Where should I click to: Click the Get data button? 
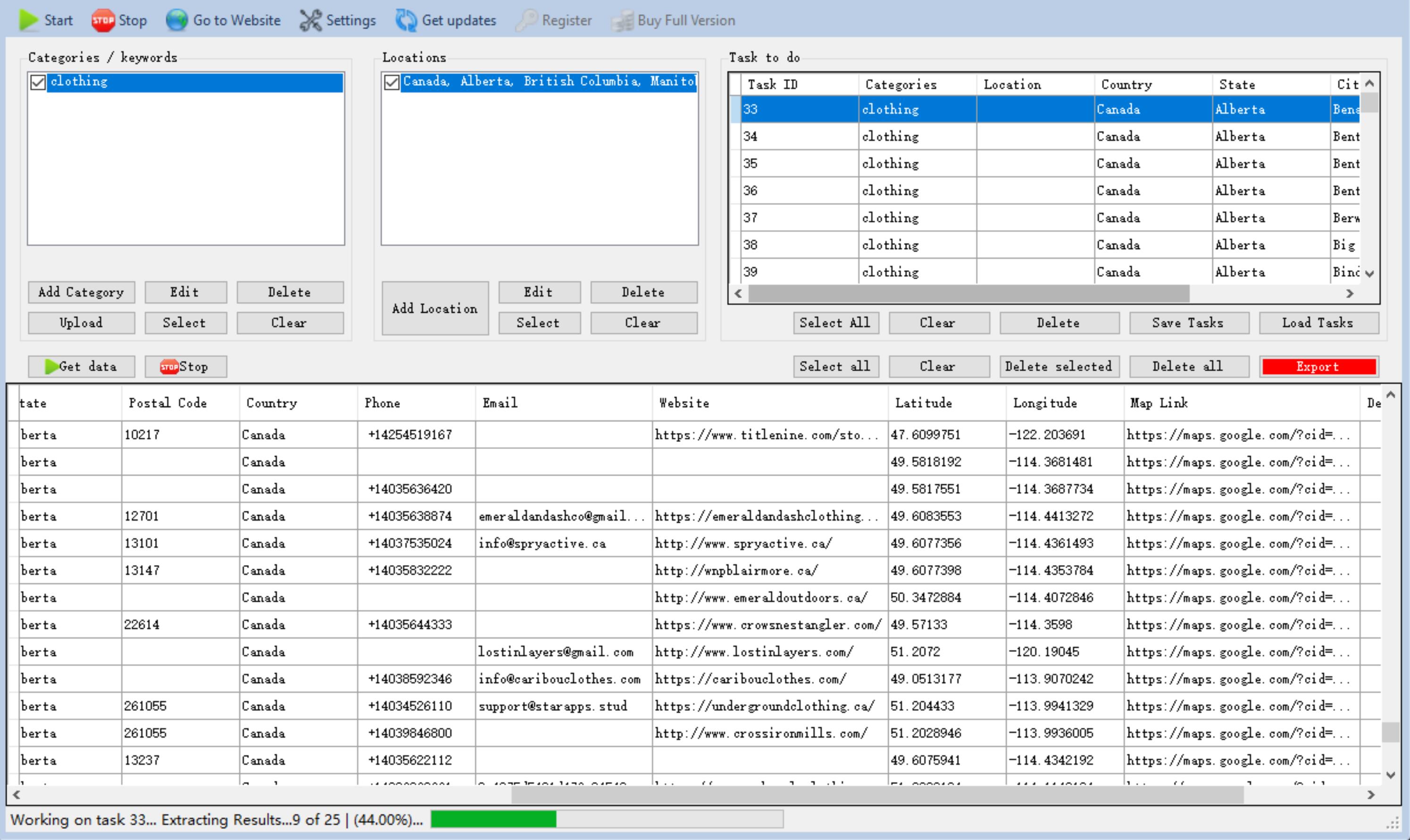pyautogui.click(x=82, y=366)
